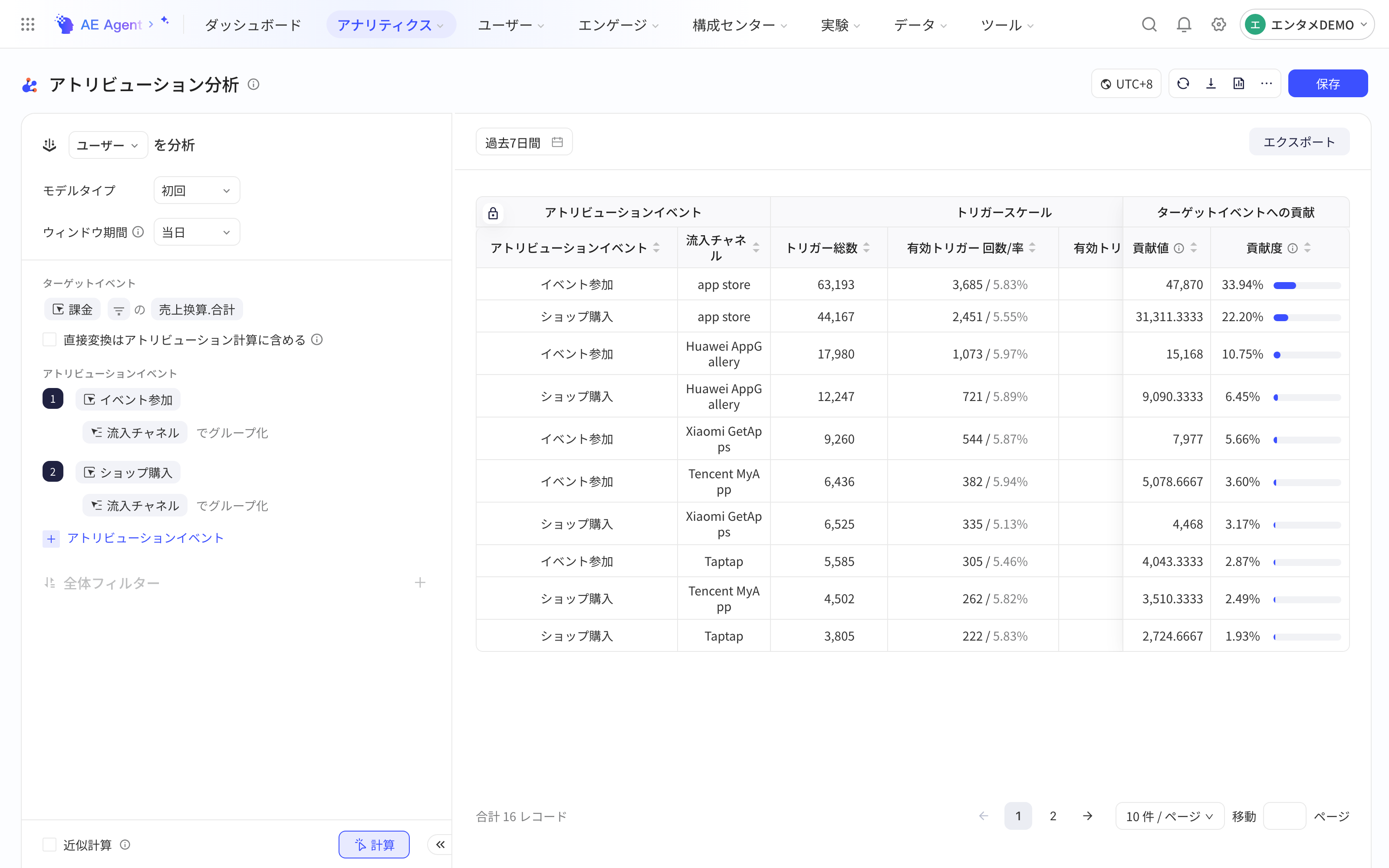Screen dimensions: 1389x868
Task: Open the 構成センター menu
Action: click(x=740, y=25)
